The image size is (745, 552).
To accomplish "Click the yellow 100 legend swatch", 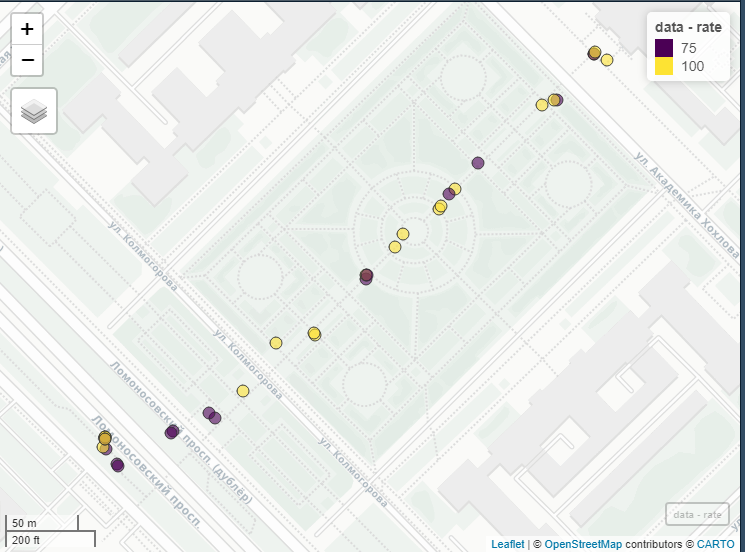I will point(663,67).
